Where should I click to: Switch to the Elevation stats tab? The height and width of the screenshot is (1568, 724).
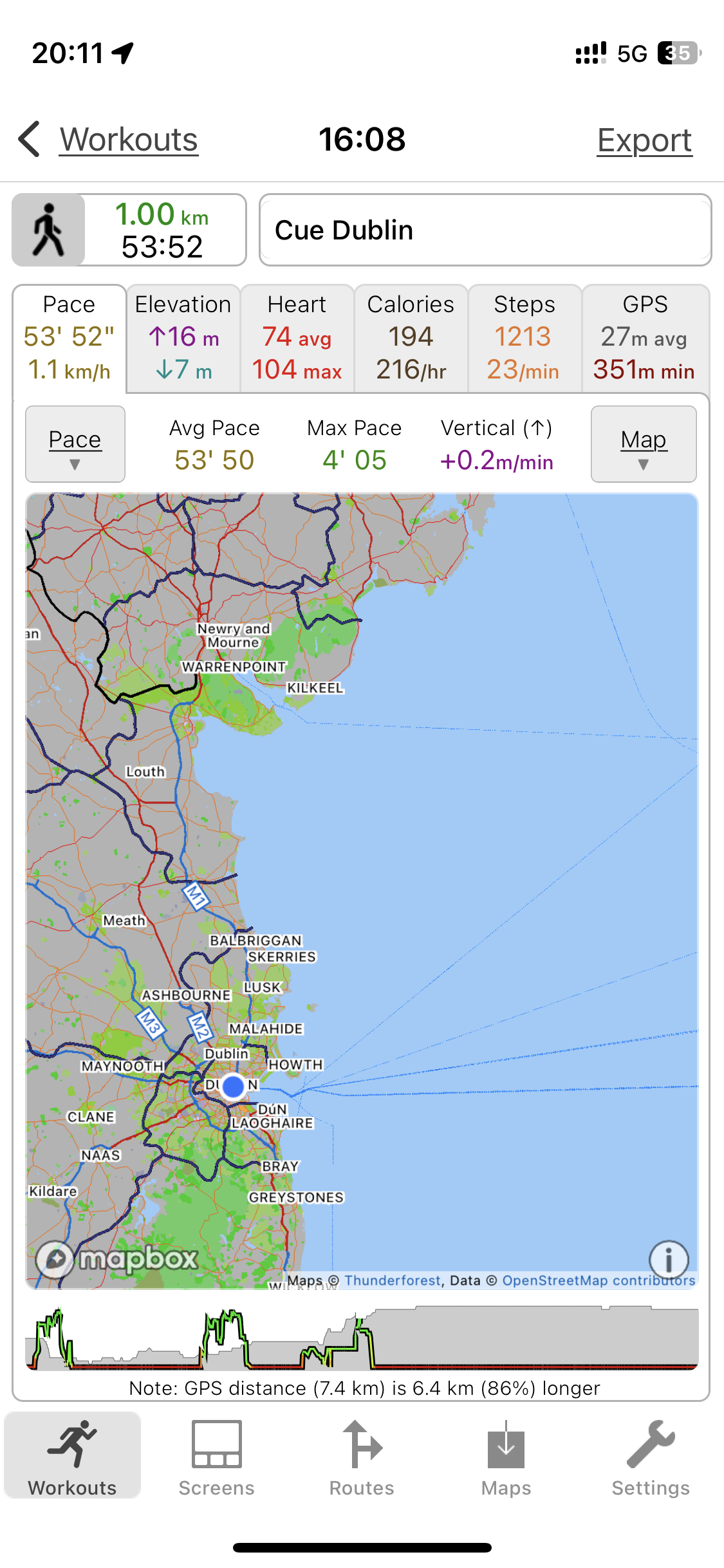tap(183, 339)
